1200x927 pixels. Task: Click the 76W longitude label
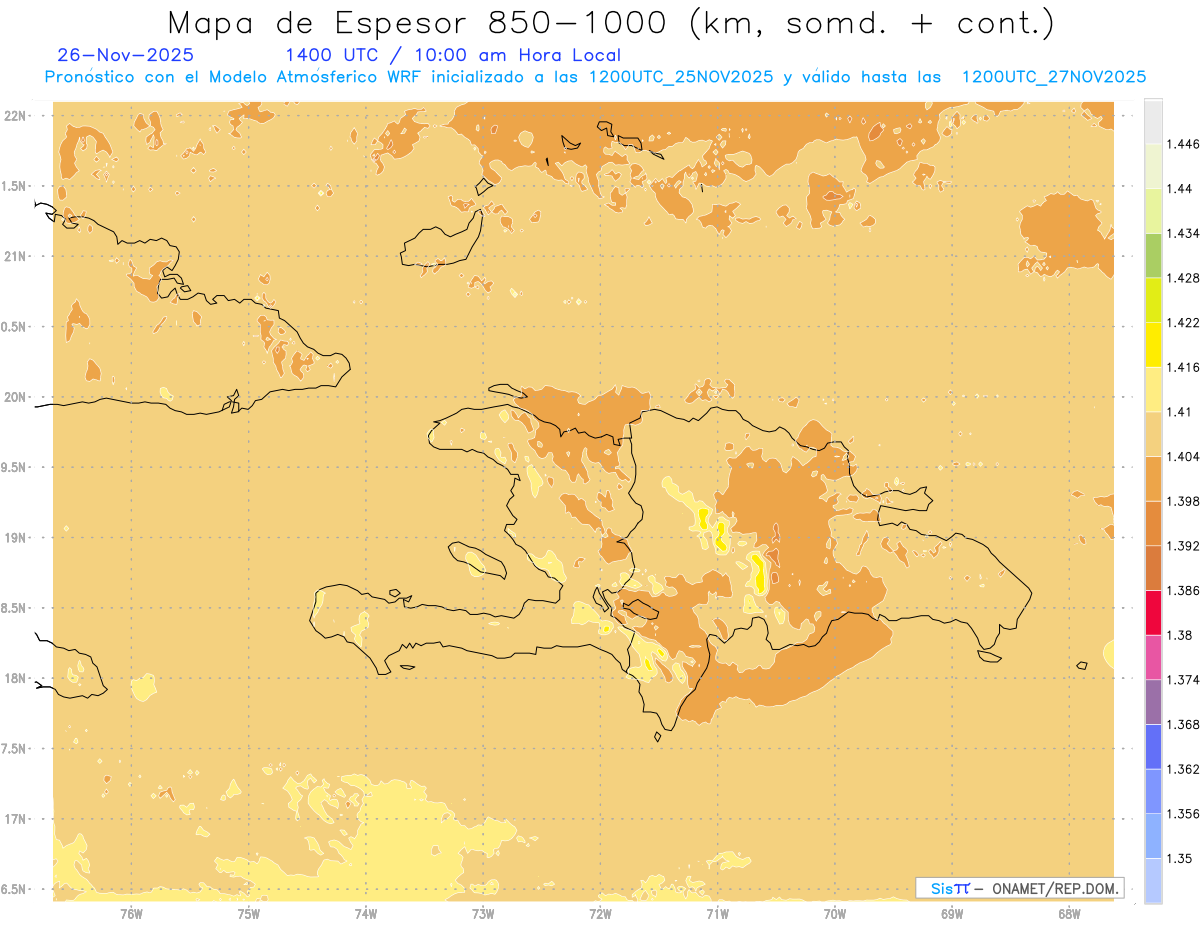coord(131,914)
